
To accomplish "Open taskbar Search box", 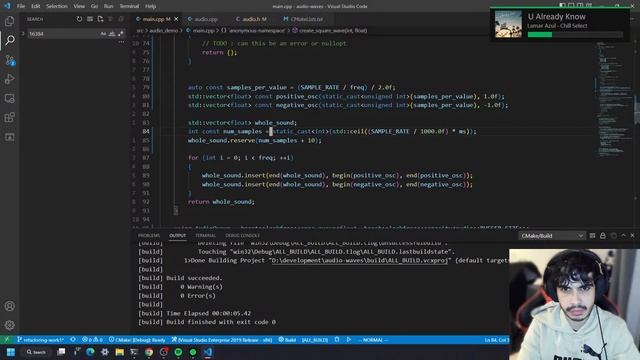I will click(36, 352).
